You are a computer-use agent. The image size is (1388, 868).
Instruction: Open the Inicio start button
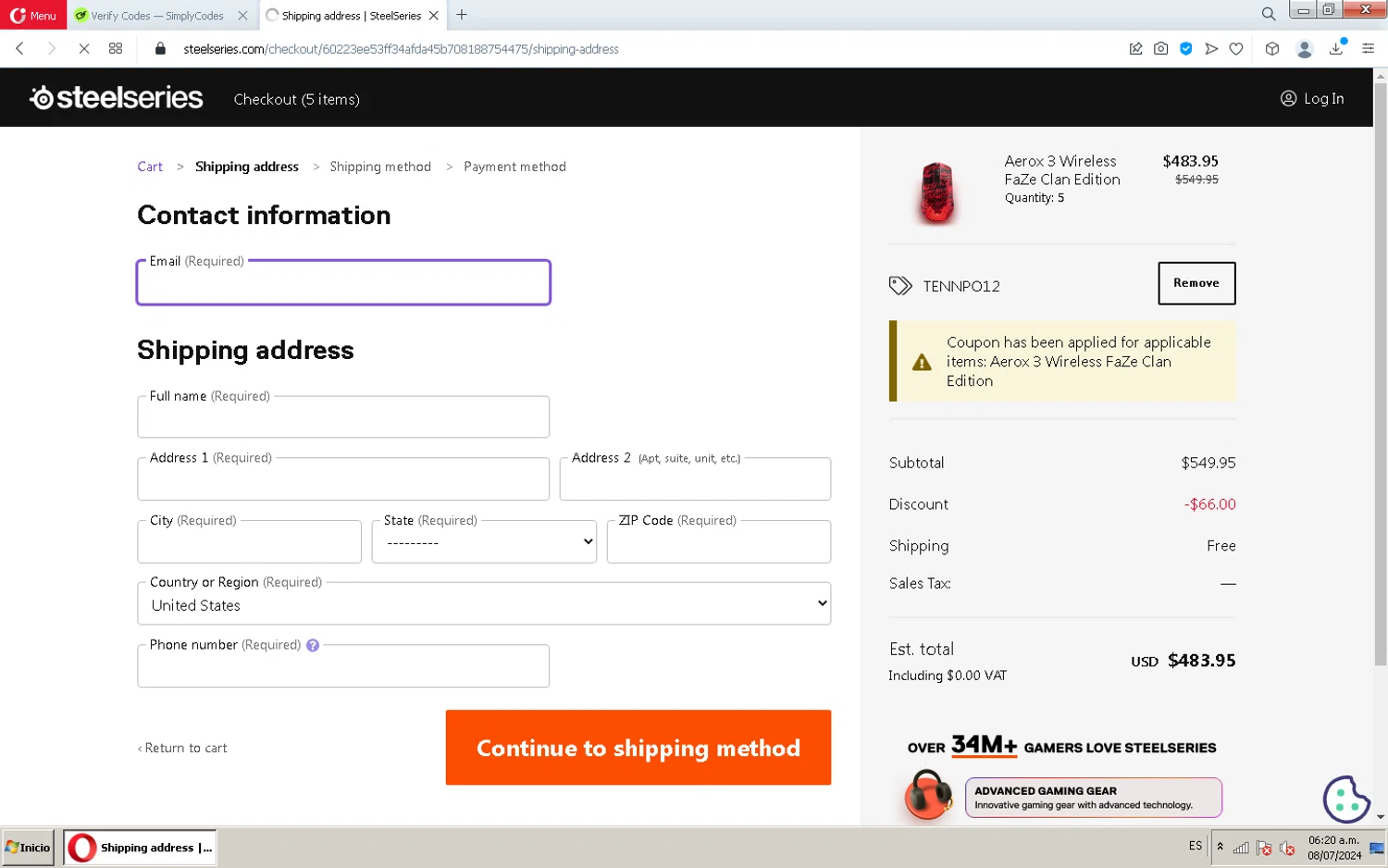click(28, 848)
